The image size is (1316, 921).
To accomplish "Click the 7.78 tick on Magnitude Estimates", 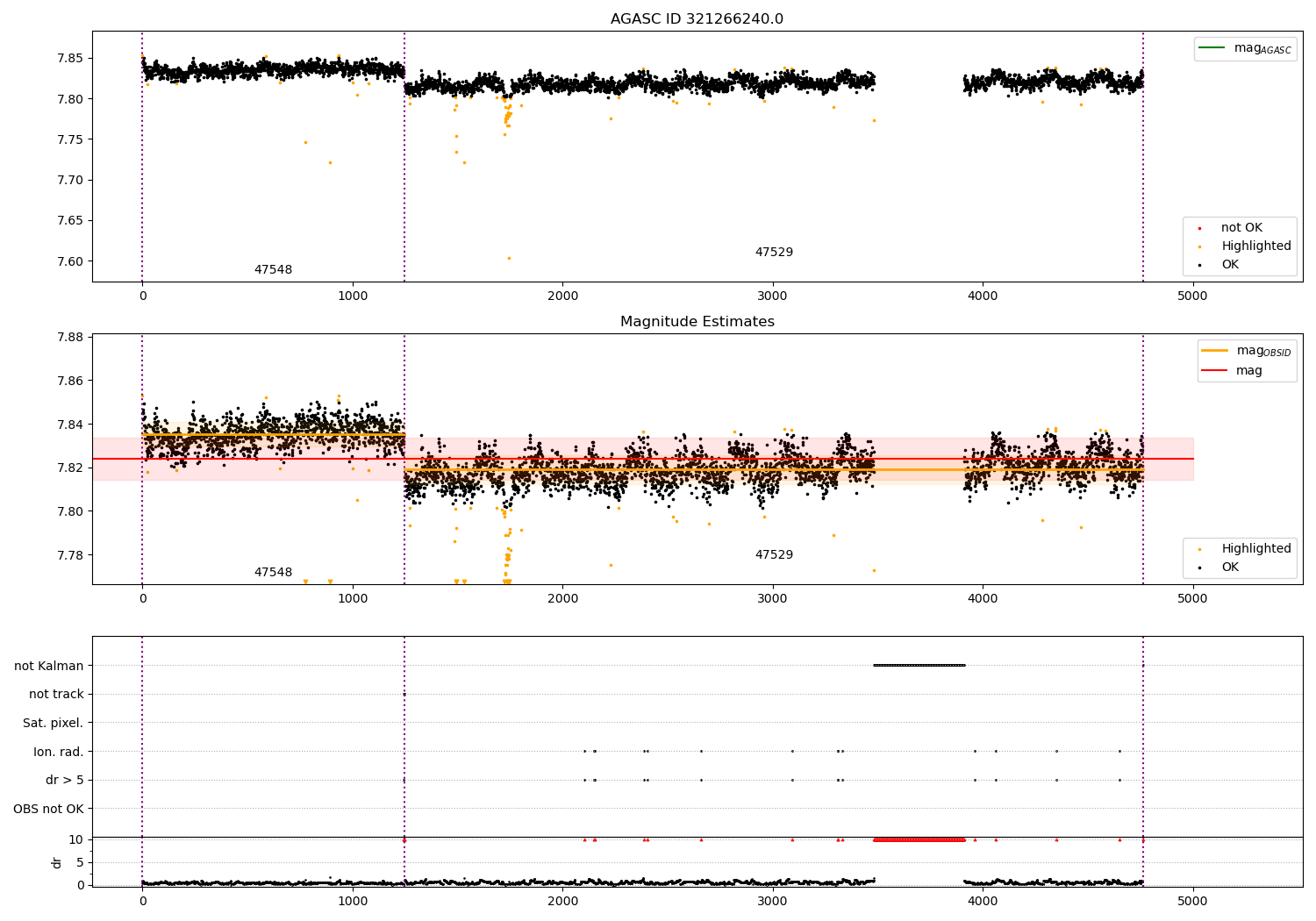I will [x=69, y=555].
